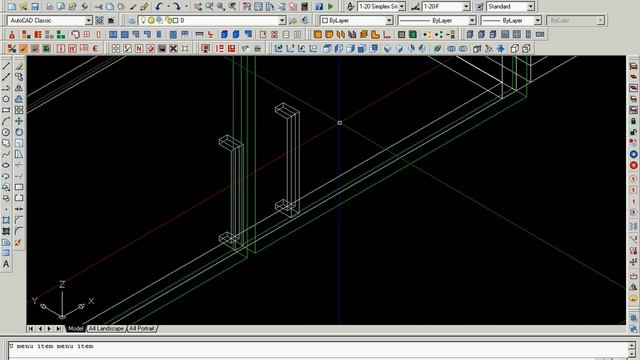Select the Polygon draw tool
The width and height of the screenshot is (640, 360).
(6, 99)
